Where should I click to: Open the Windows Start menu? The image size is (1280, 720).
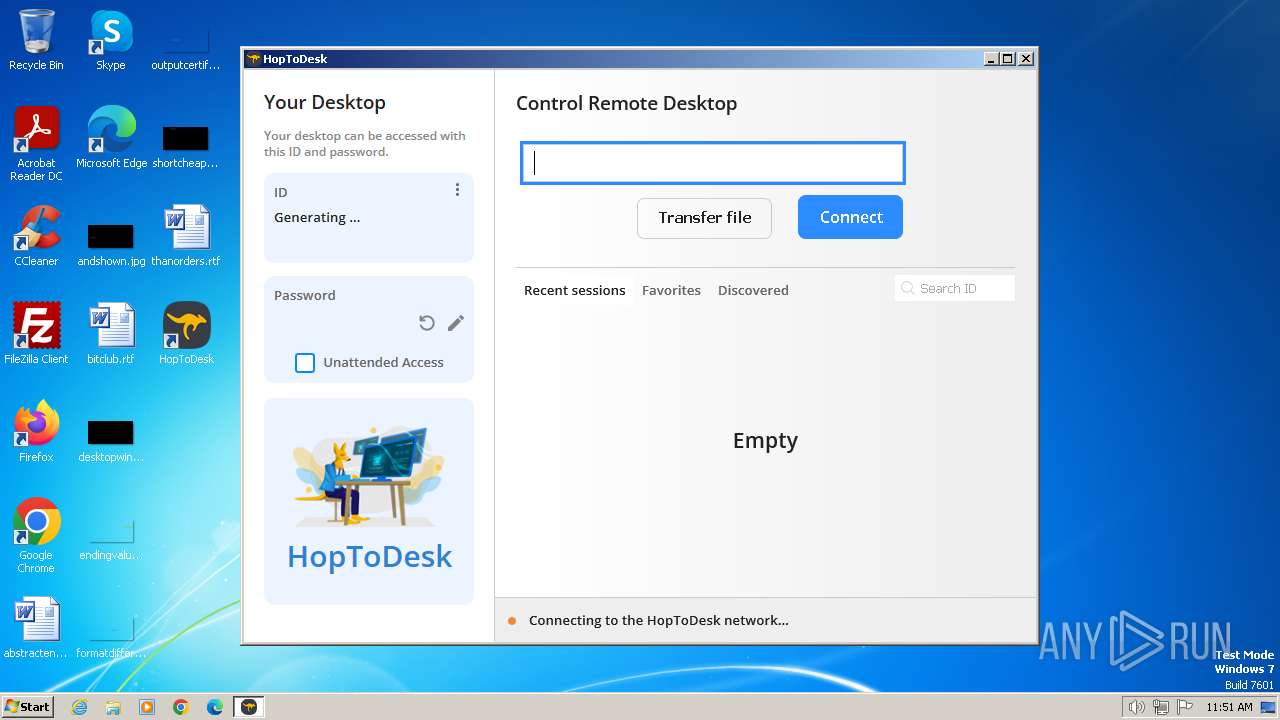27,707
